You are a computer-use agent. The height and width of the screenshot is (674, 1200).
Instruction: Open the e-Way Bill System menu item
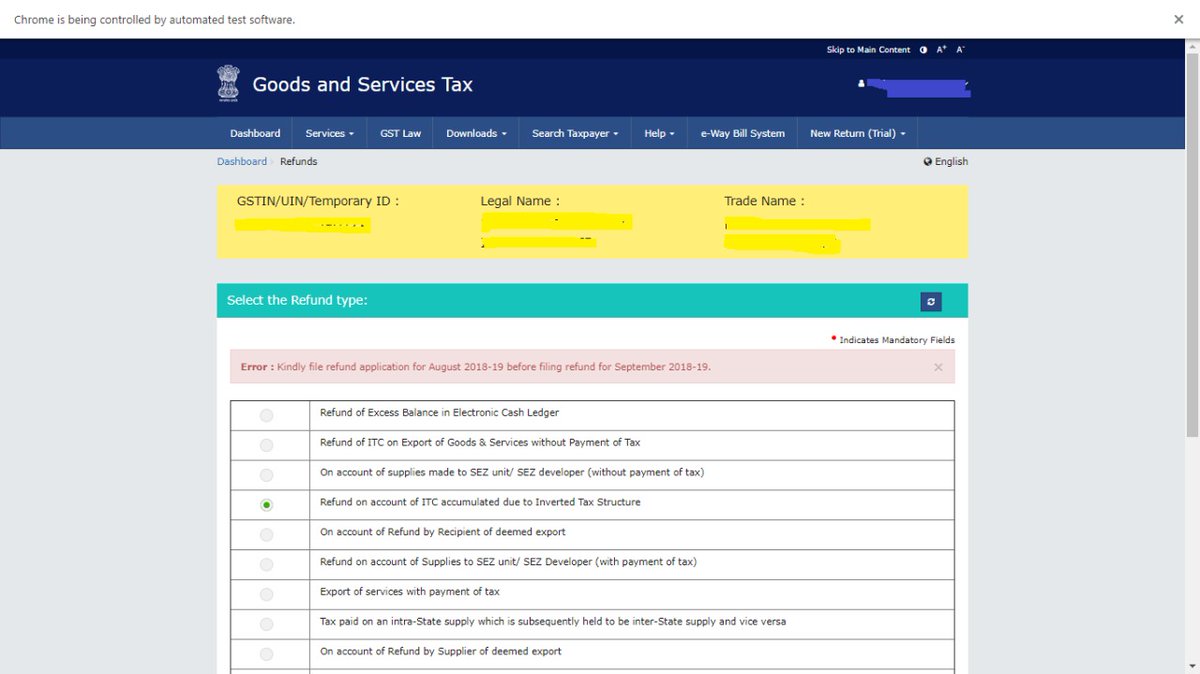click(x=742, y=133)
